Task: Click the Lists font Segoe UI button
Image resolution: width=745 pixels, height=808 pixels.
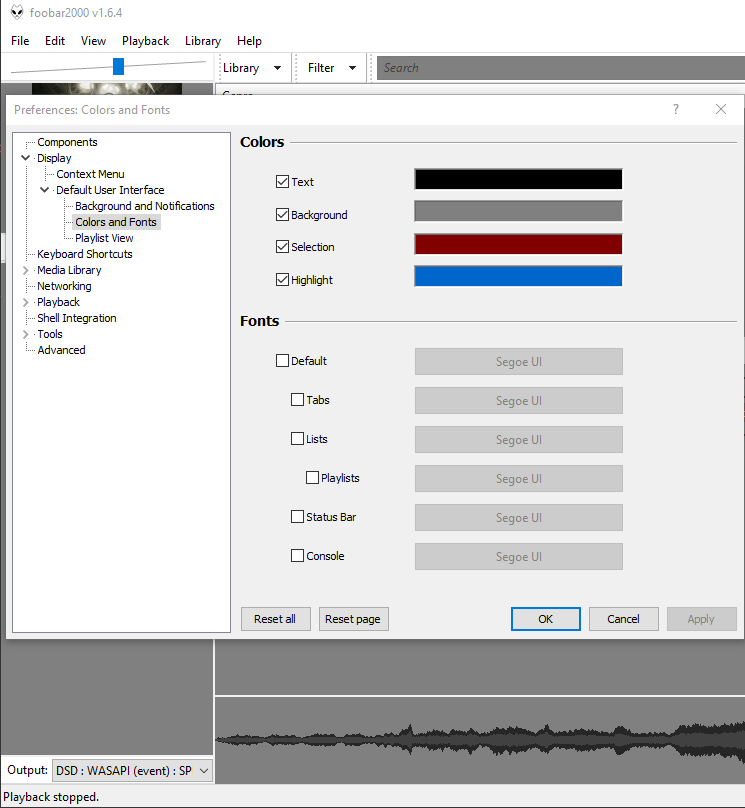Action: coord(519,440)
